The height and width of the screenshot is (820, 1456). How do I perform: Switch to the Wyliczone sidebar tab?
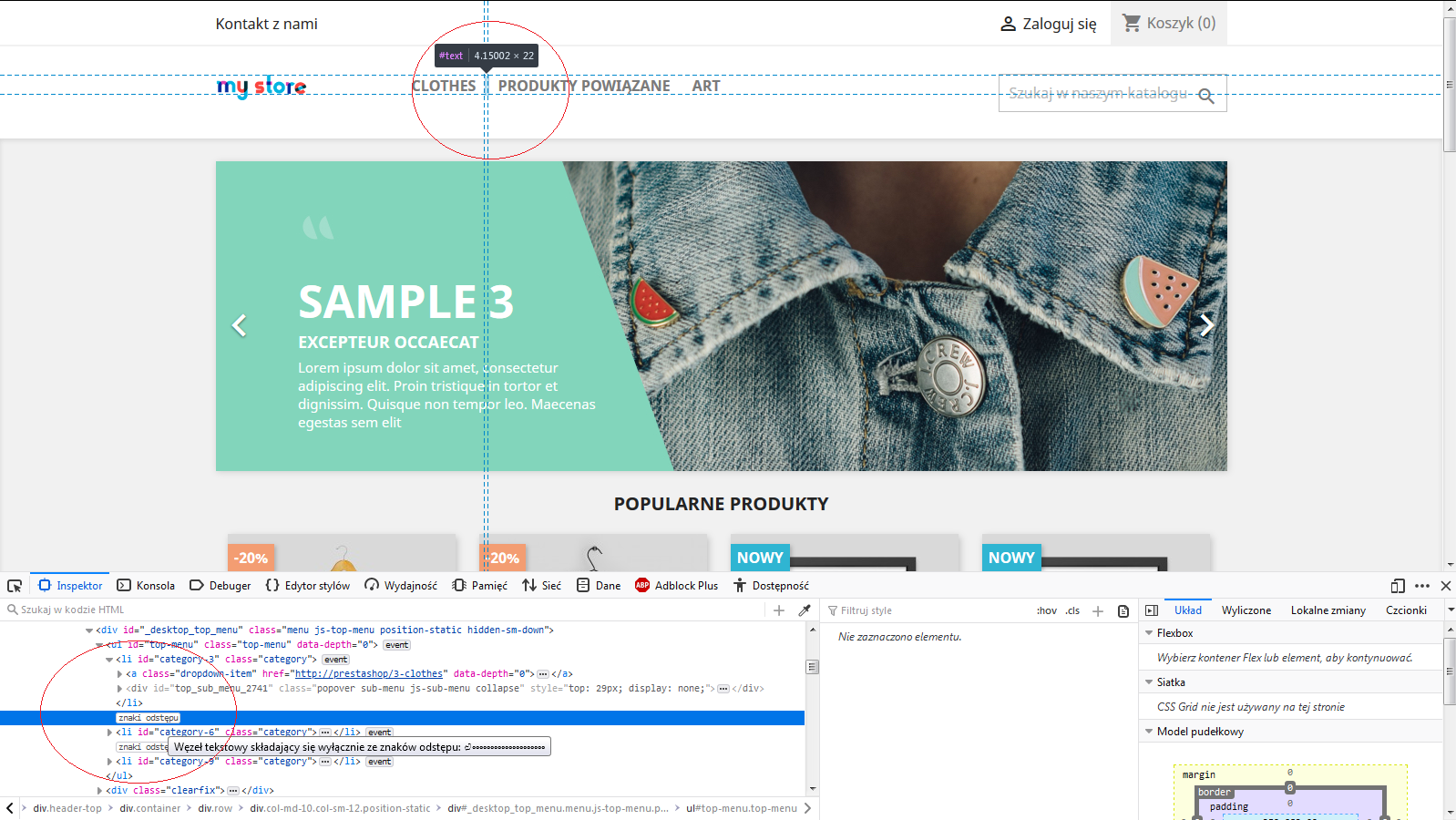coord(1246,610)
